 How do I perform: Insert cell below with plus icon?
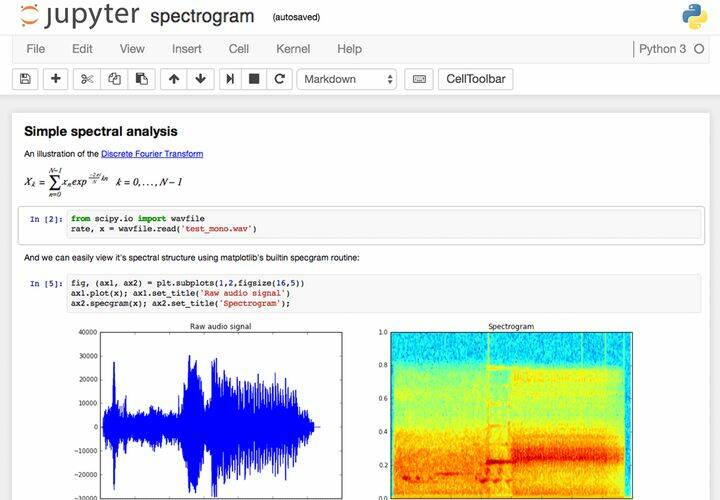click(x=56, y=79)
